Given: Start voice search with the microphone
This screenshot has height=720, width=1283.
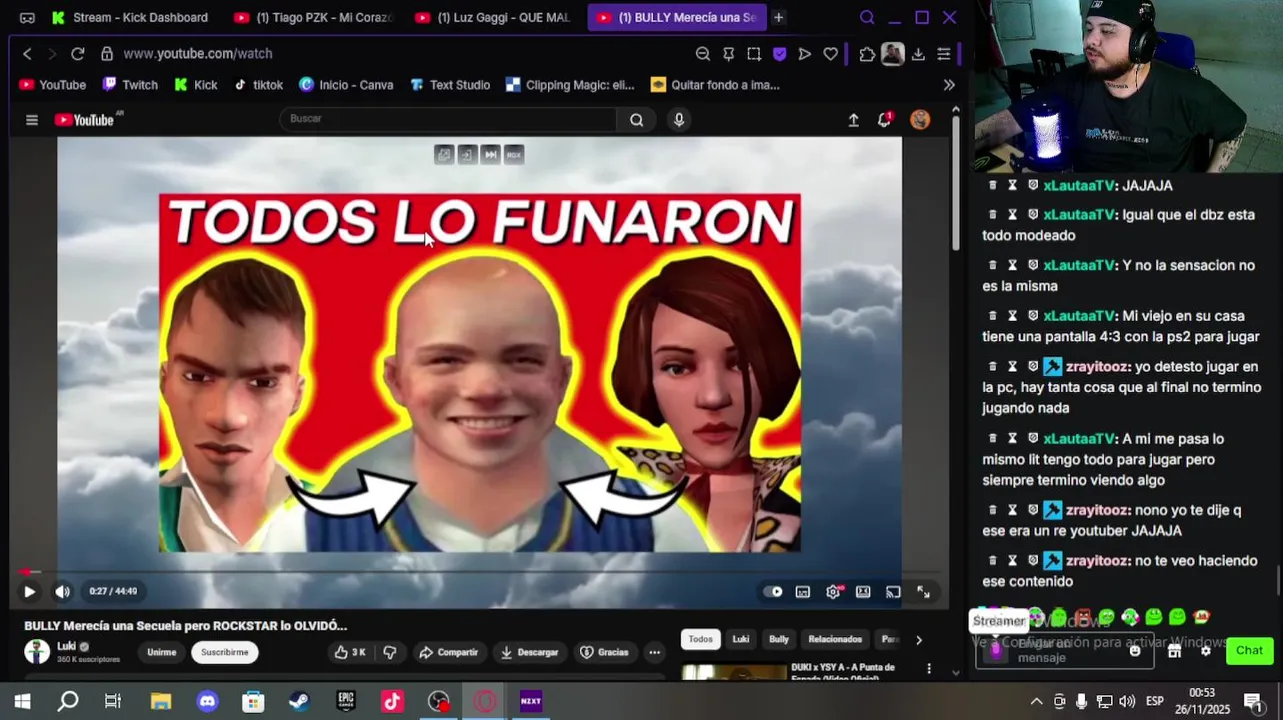Looking at the screenshot, I should point(679,120).
